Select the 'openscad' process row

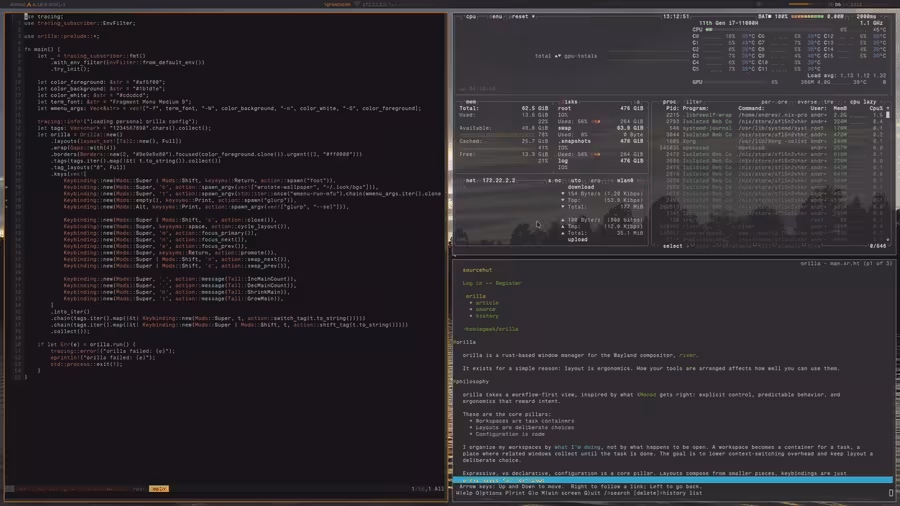(771, 147)
